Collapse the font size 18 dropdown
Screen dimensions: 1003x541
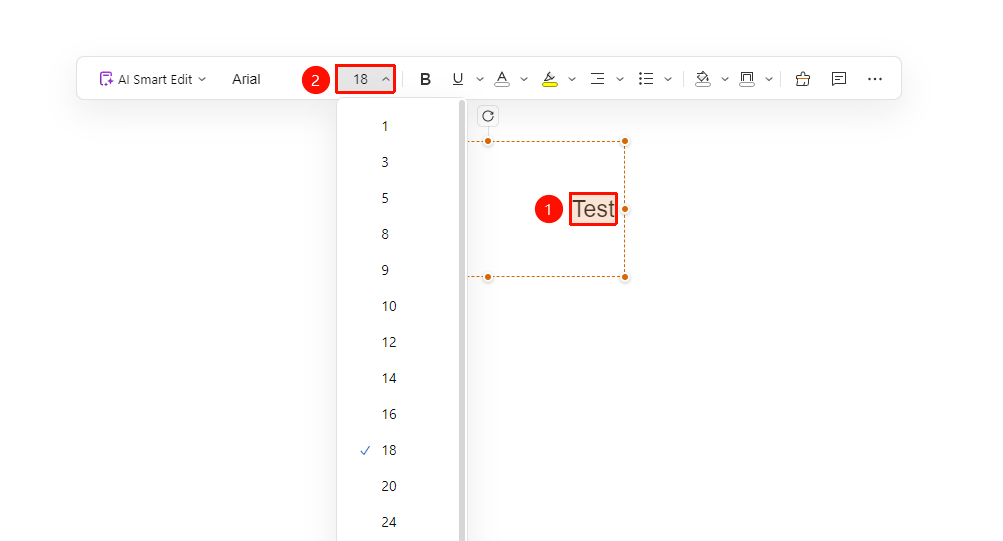click(365, 79)
